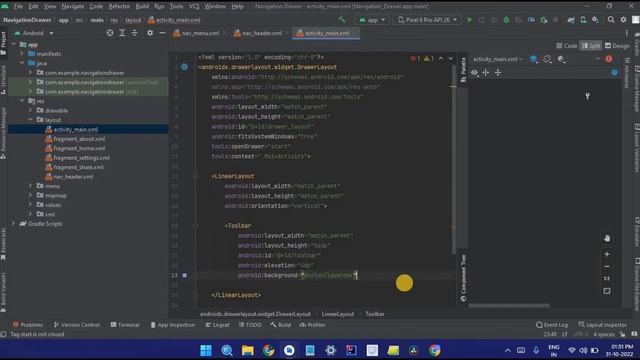Click the orientation icon in design toolbar

pos(547,59)
